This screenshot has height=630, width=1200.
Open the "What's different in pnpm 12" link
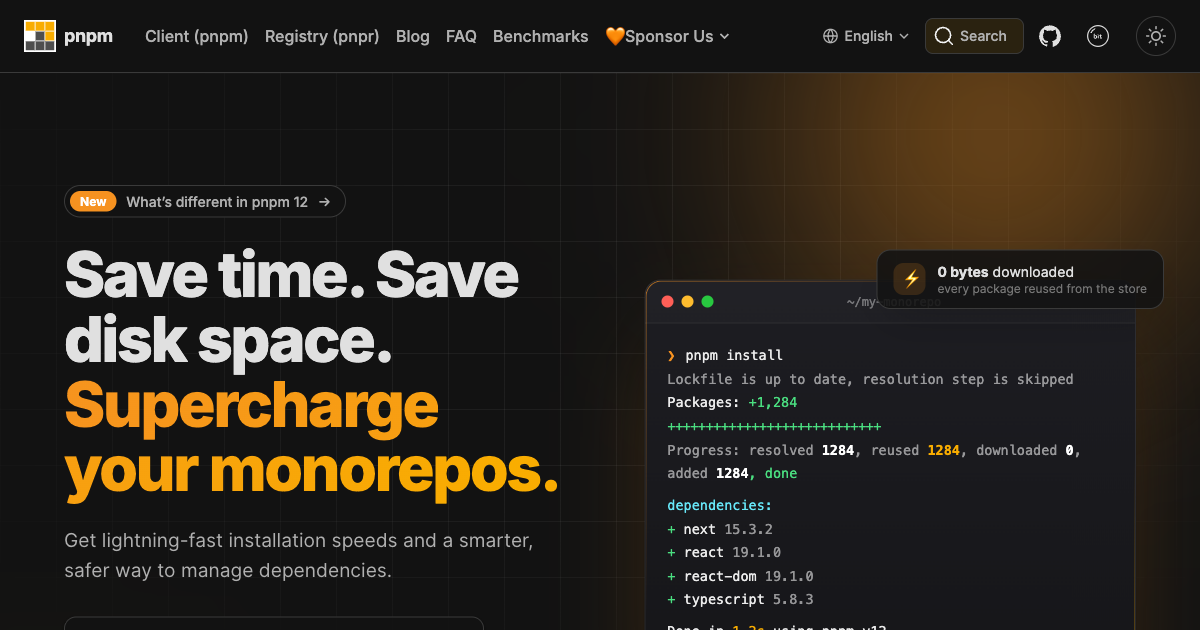pos(205,202)
